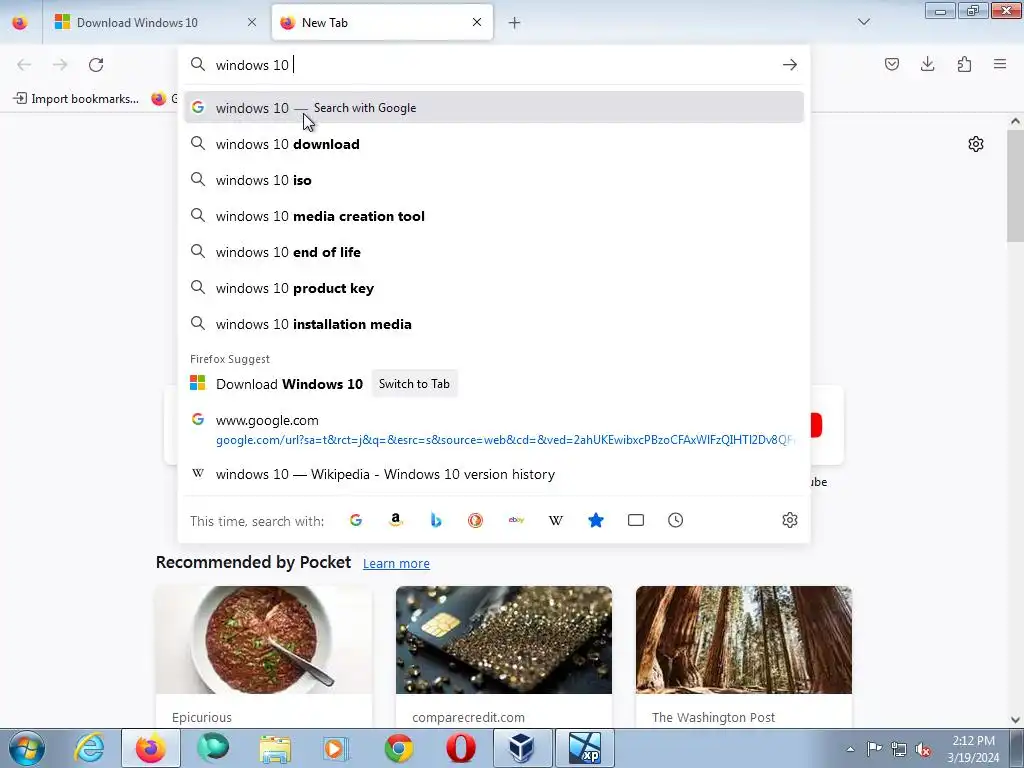Open Google Chrome from taskbar
Viewport: 1024px width, 768px height.
[398, 748]
